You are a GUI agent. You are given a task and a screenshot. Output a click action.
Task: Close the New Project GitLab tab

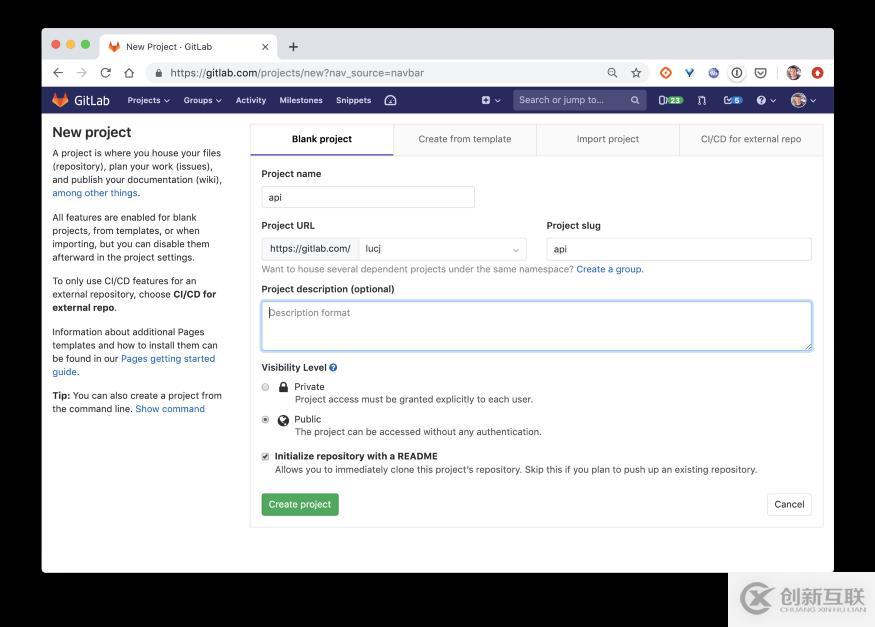[265, 47]
